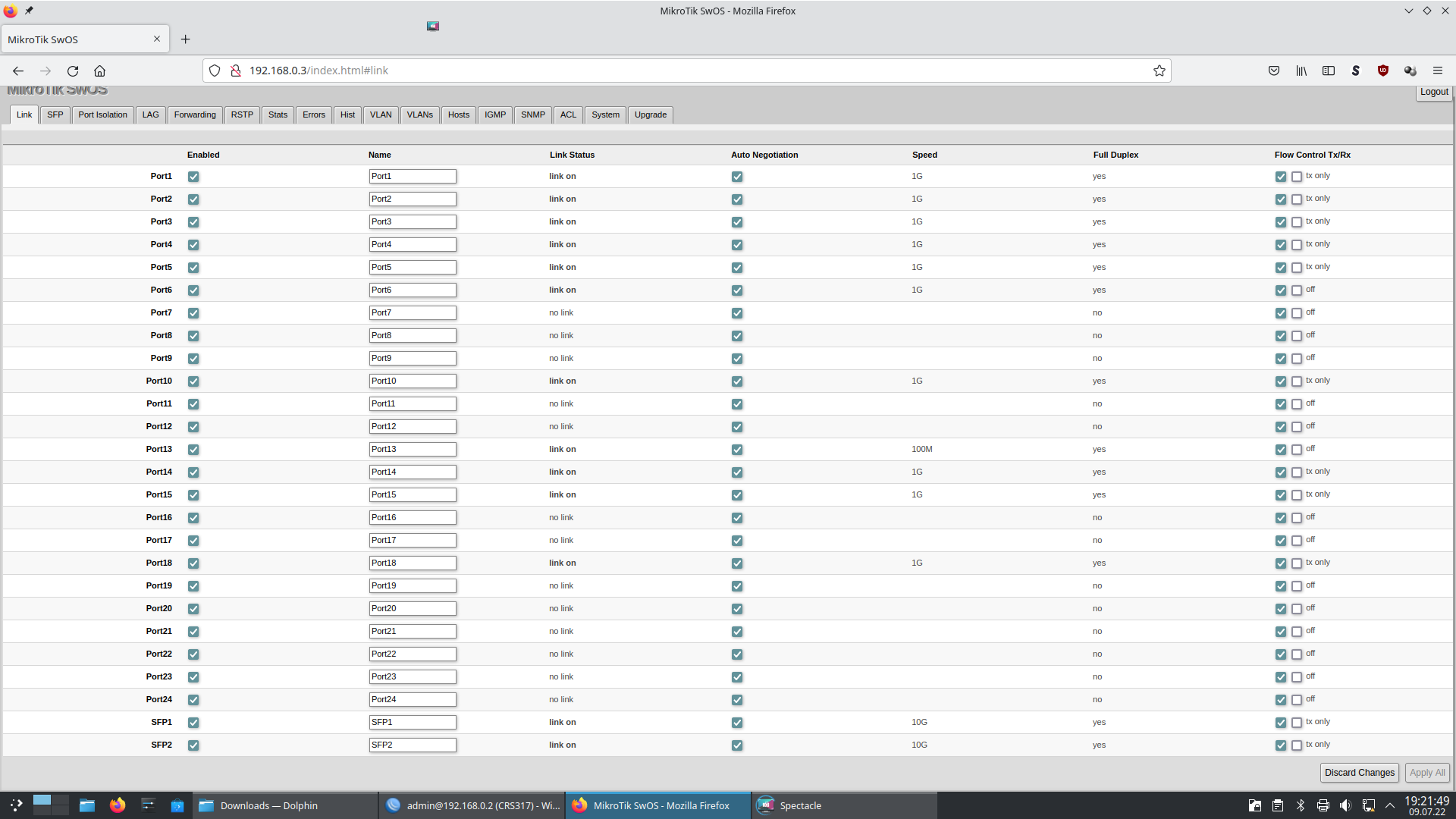Screen dimensions: 1456x819
Task: Reload the current page
Action: coord(73,71)
